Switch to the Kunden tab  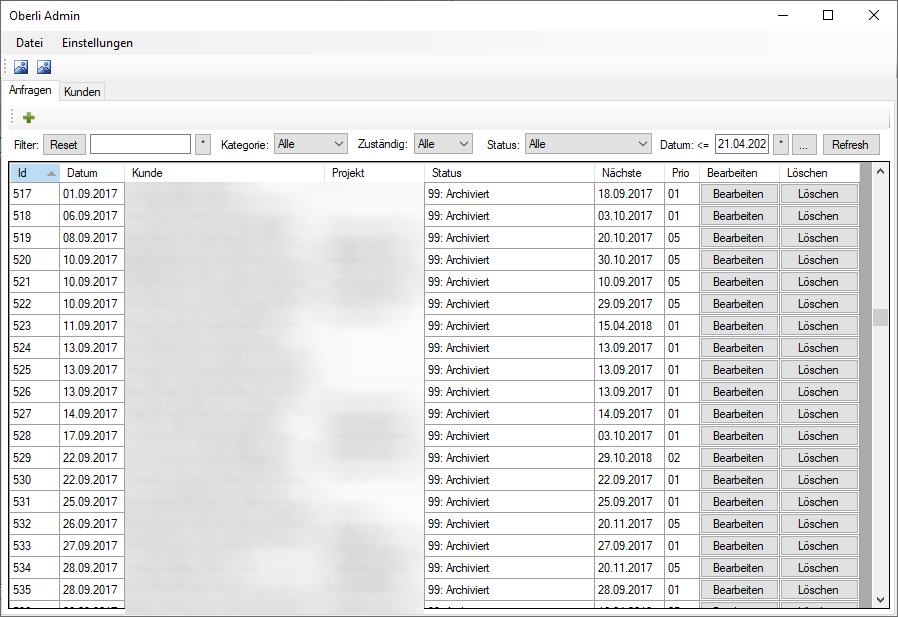pos(82,92)
